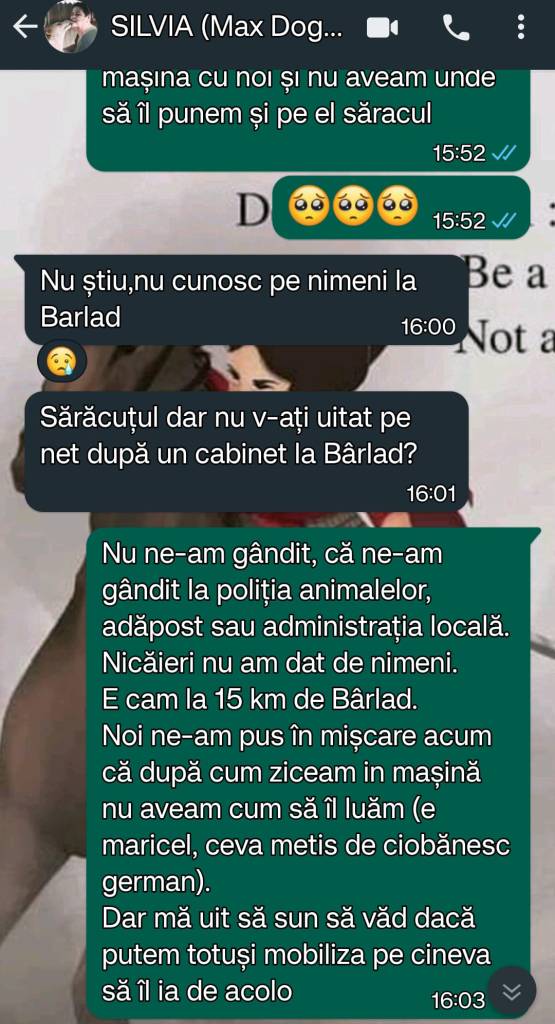
Task: Tap the first pleading-face emoji
Action: coord(308,206)
